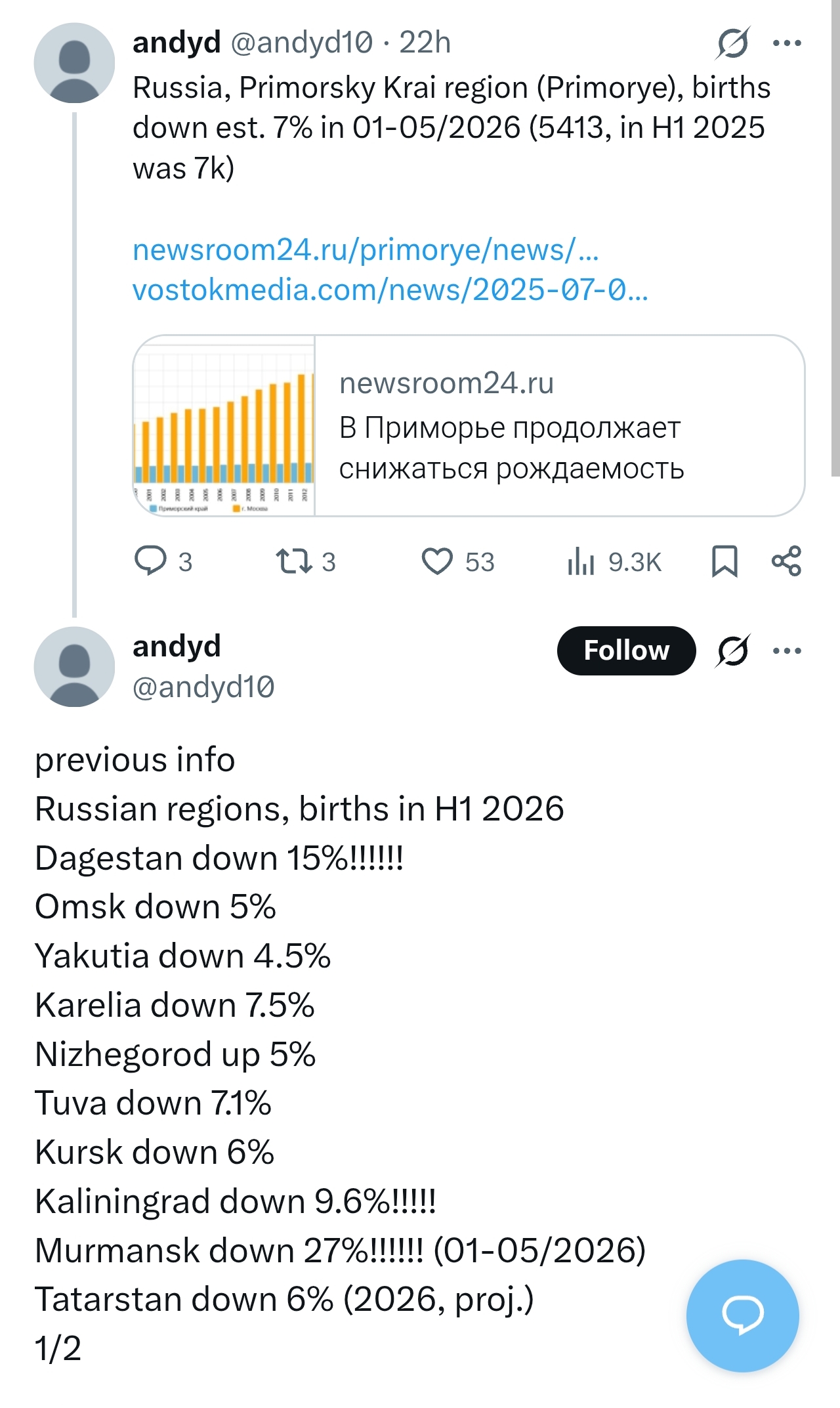Tap the bar chart thumbnail in link card

pos(224,425)
